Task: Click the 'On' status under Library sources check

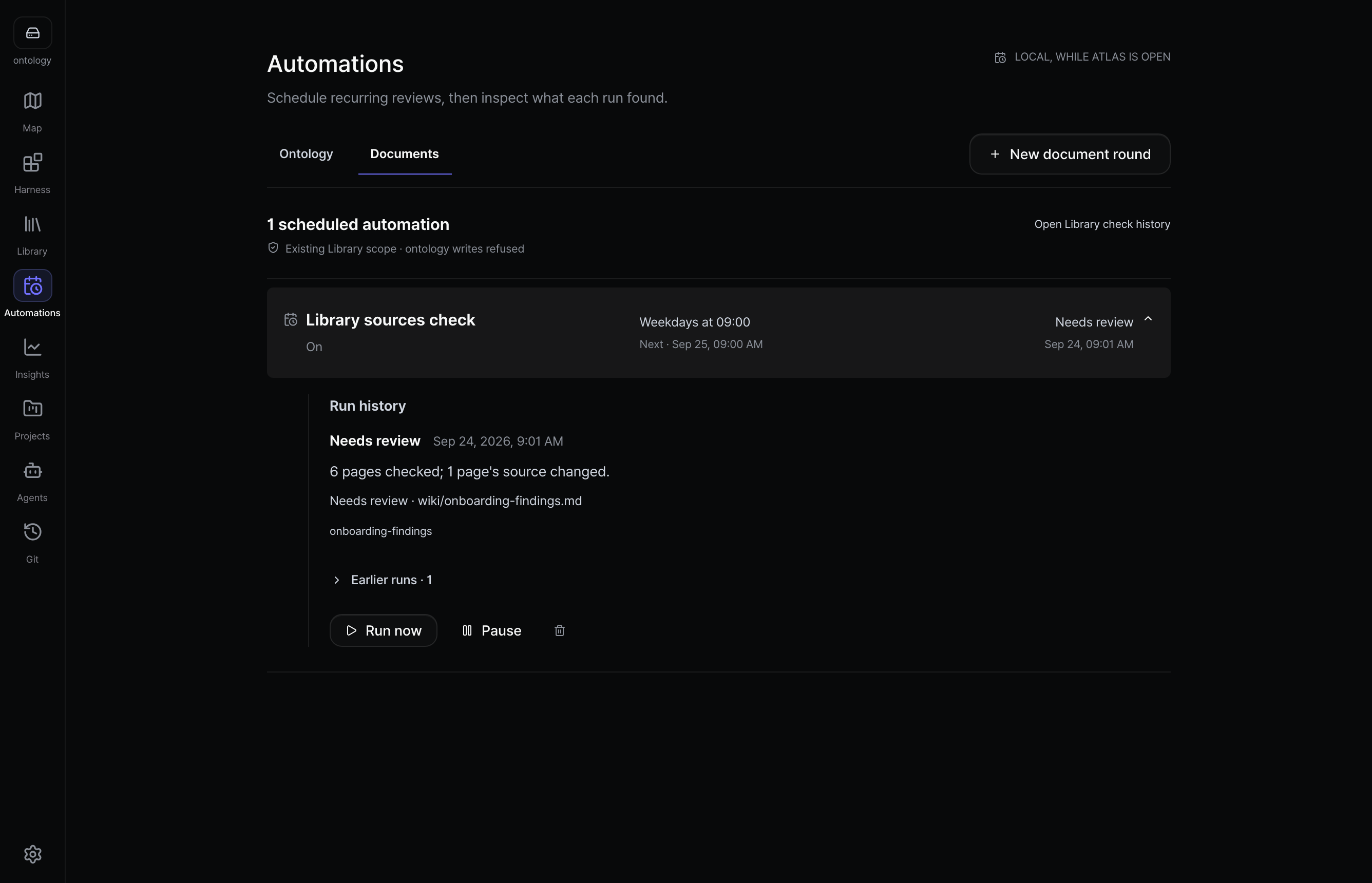Action: point(314,347)
